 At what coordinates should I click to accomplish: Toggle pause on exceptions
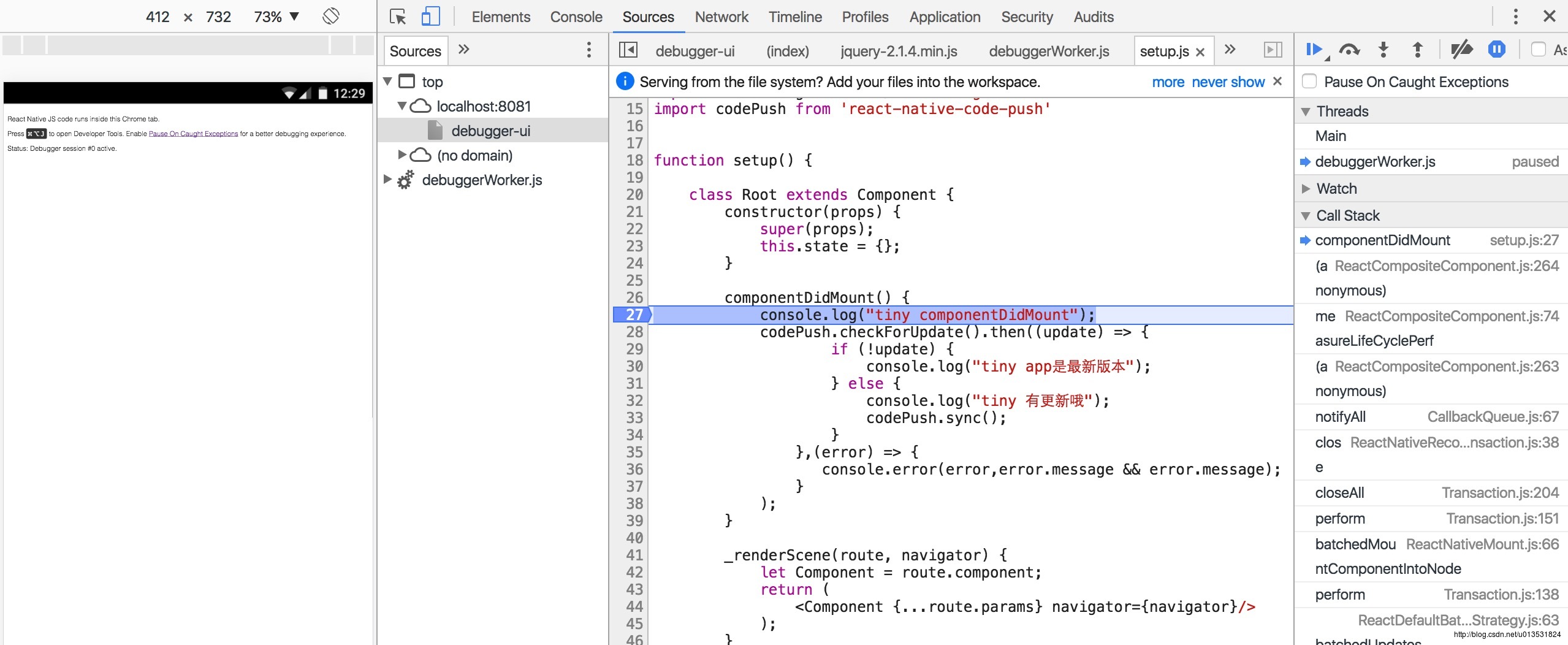pyautogui.click(x=1496, y=50)
